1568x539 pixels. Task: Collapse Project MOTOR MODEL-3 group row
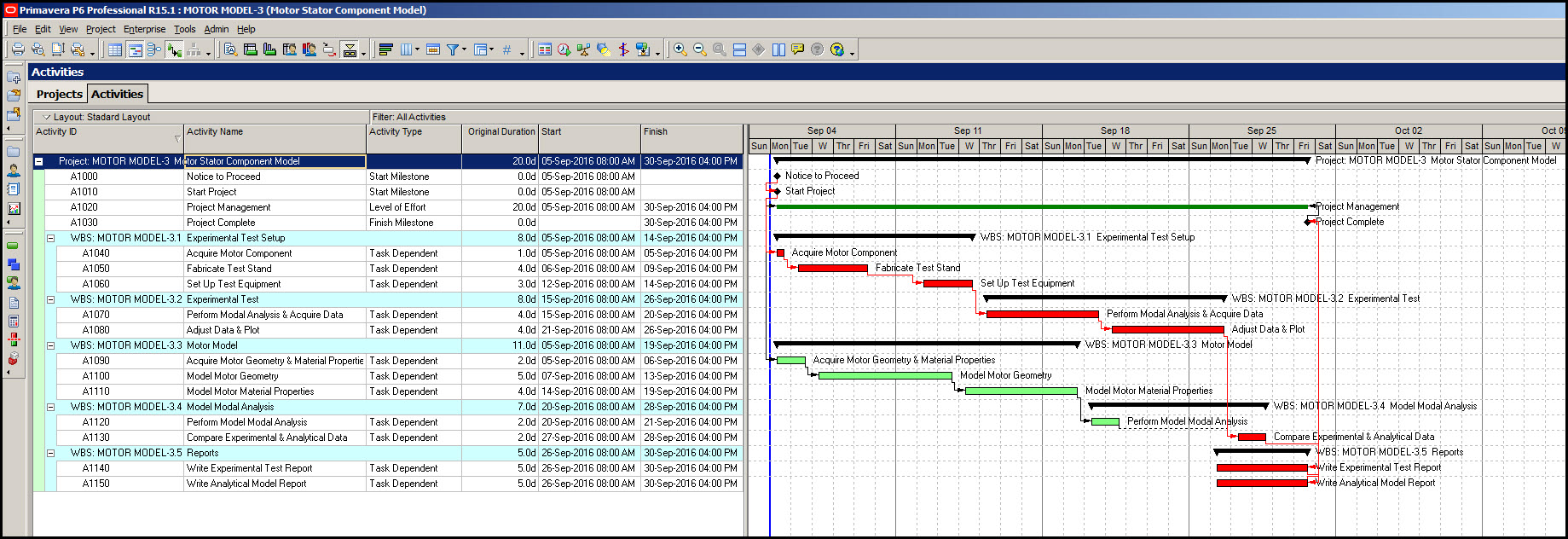39,161
